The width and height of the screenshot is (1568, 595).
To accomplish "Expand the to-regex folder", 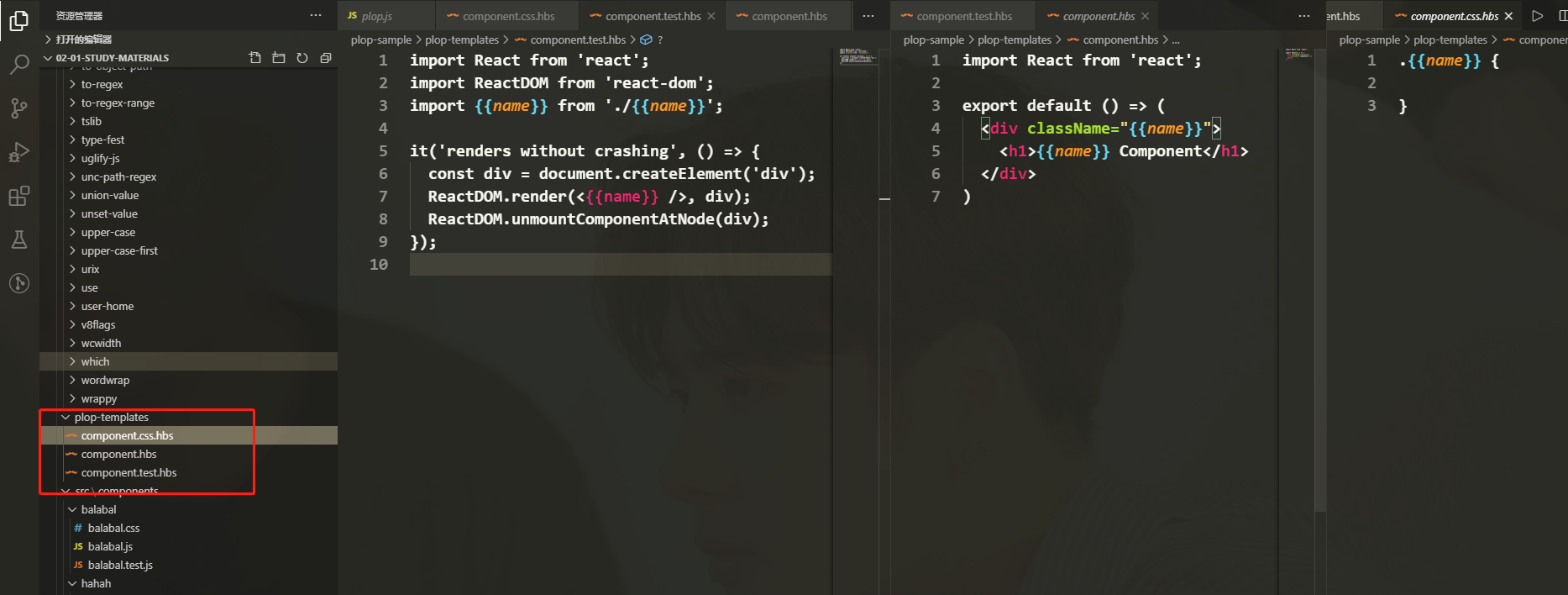I will [188, 84].
